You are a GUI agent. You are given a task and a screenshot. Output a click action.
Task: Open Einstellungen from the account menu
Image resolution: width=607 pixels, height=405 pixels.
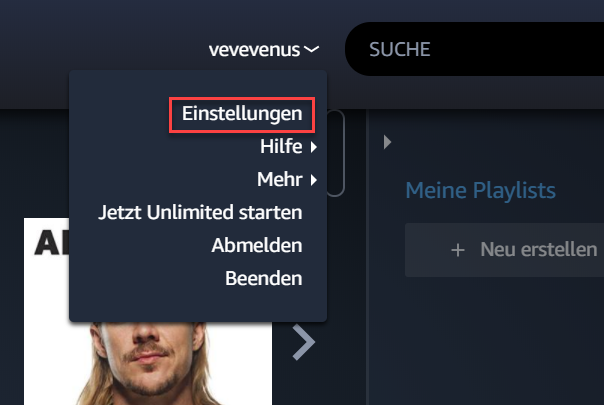tap(242, 114)
